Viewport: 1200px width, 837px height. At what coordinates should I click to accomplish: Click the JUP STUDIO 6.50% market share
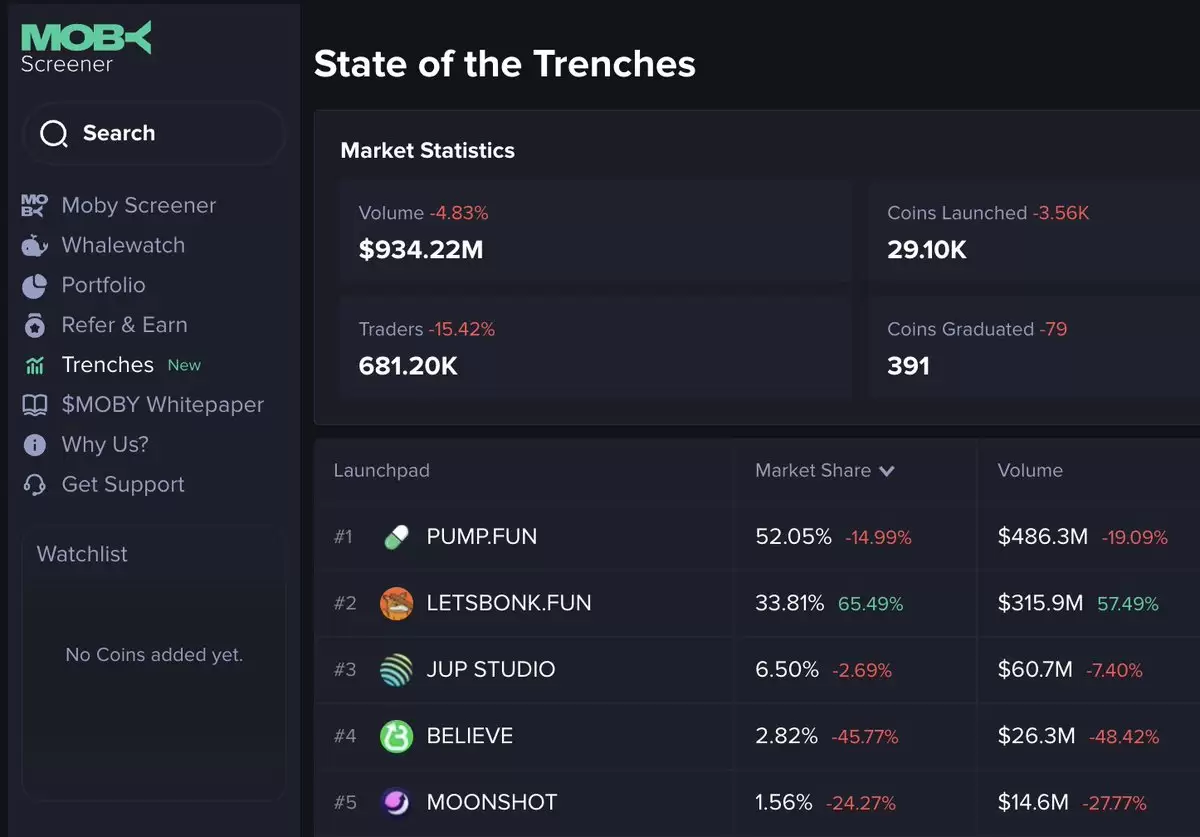pos(787,669)
